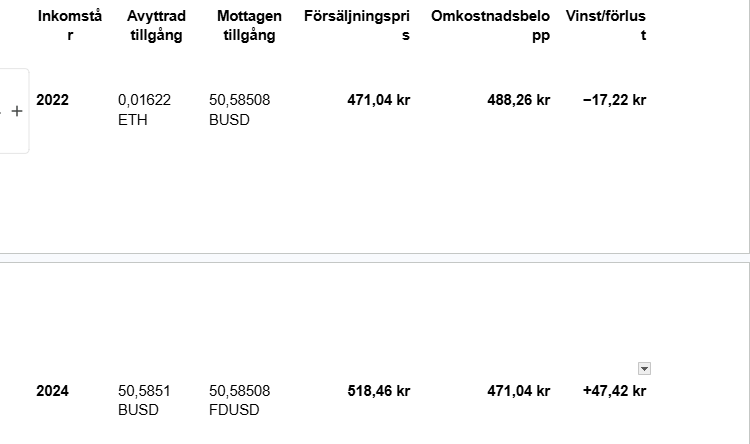The width and height of the screenshot is (750, 444).
Task: Click the Omkostnadsbelopp column header
Action: [490, 25]
